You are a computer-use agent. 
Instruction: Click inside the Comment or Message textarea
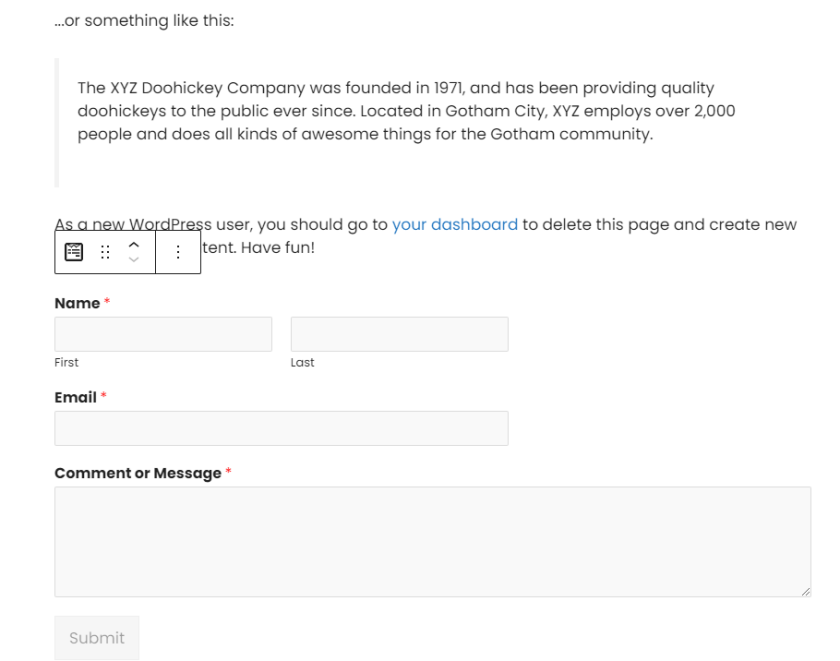[x=432, y=542]
